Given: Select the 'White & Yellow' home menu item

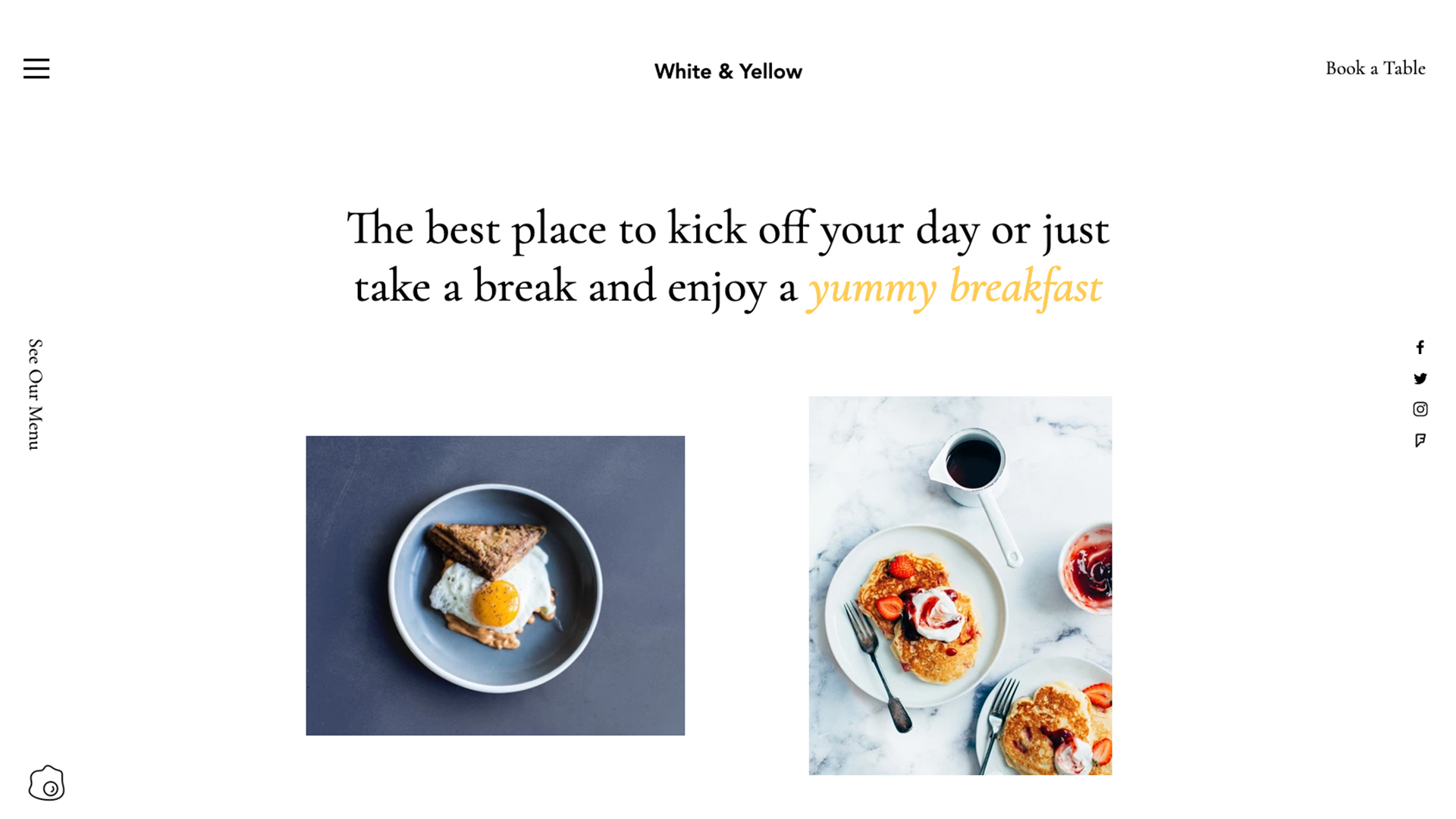Looking at the screenshot, I should (x=728, y=71).
